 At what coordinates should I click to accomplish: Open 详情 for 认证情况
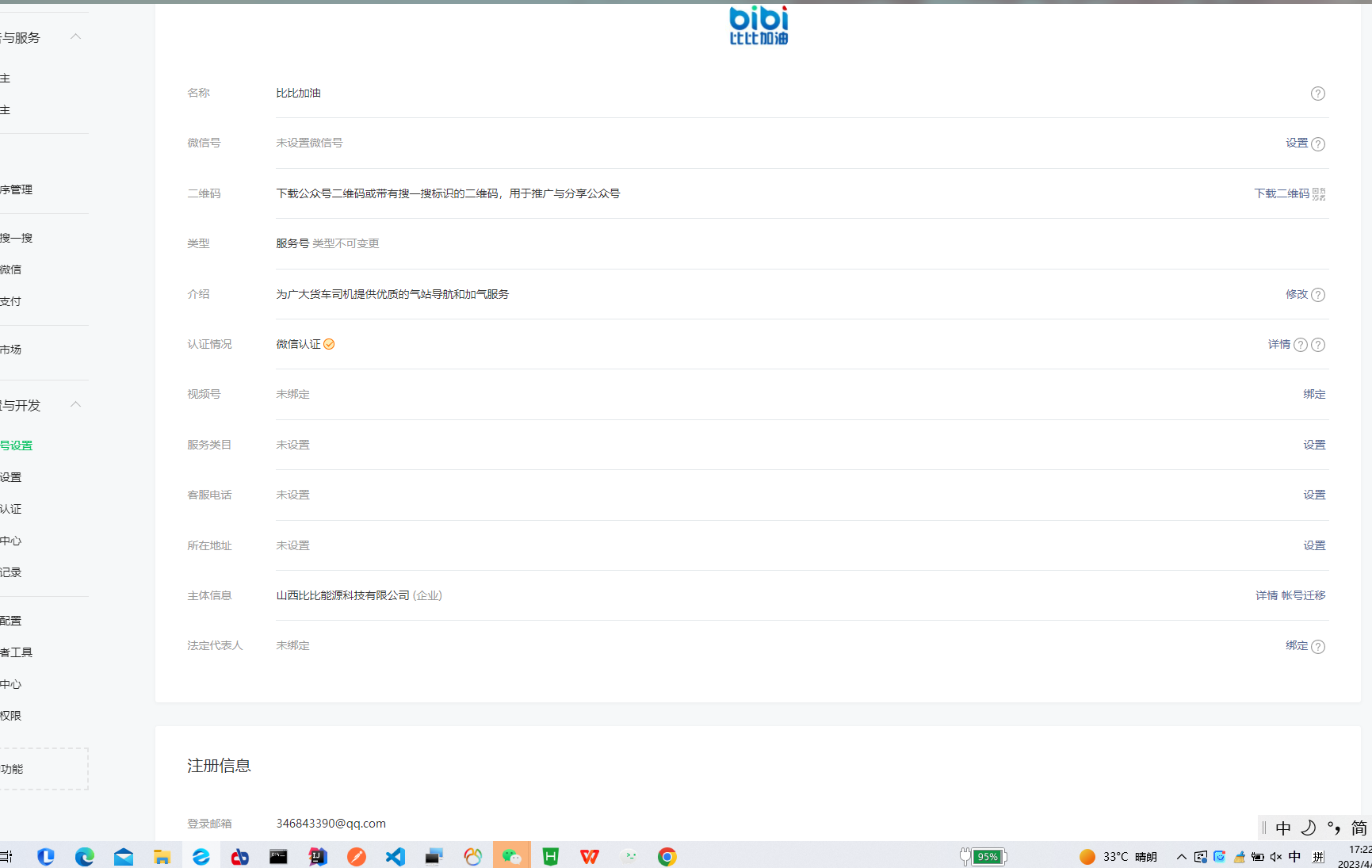pos(1279,344)
